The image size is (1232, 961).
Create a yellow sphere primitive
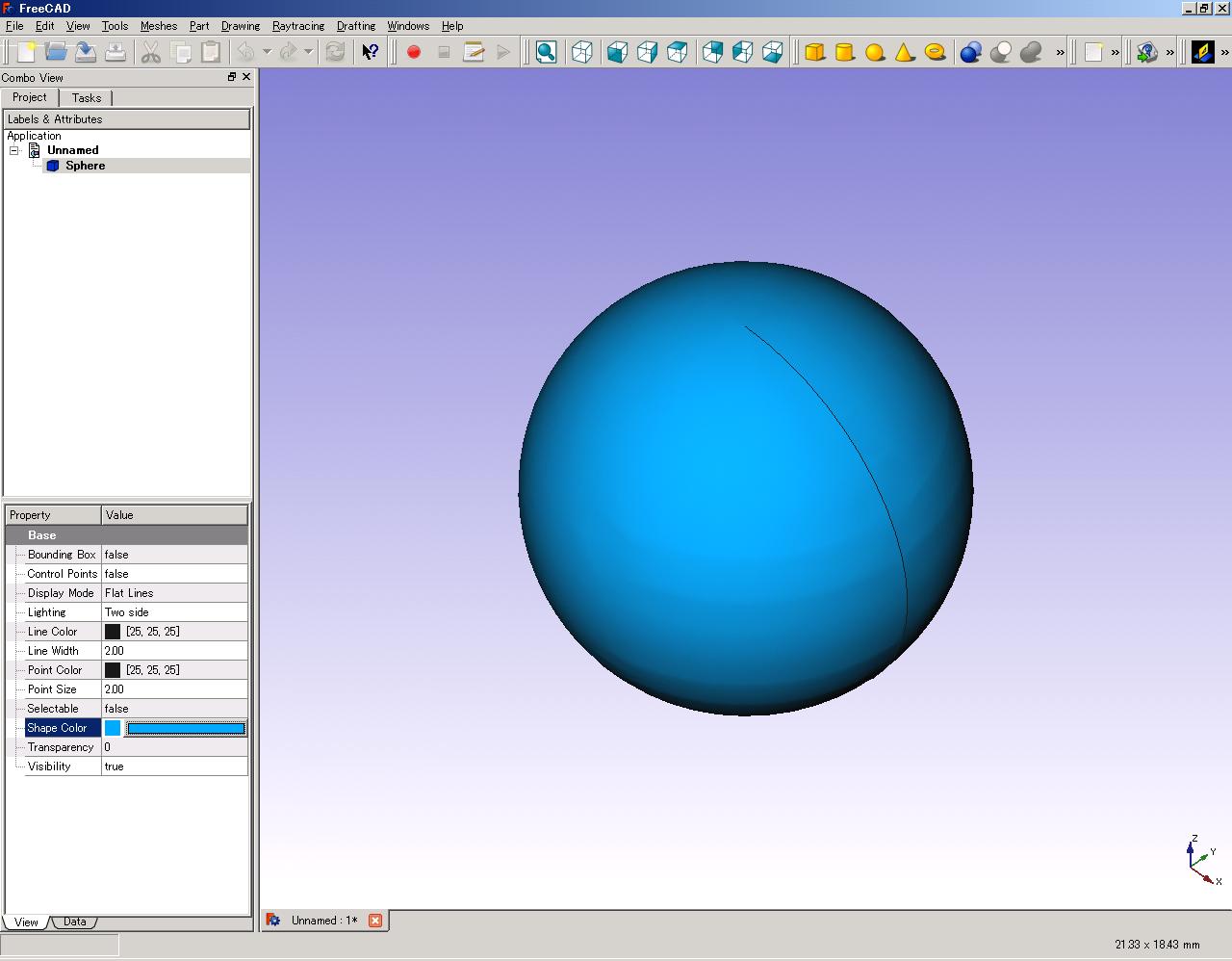[875, 52]
